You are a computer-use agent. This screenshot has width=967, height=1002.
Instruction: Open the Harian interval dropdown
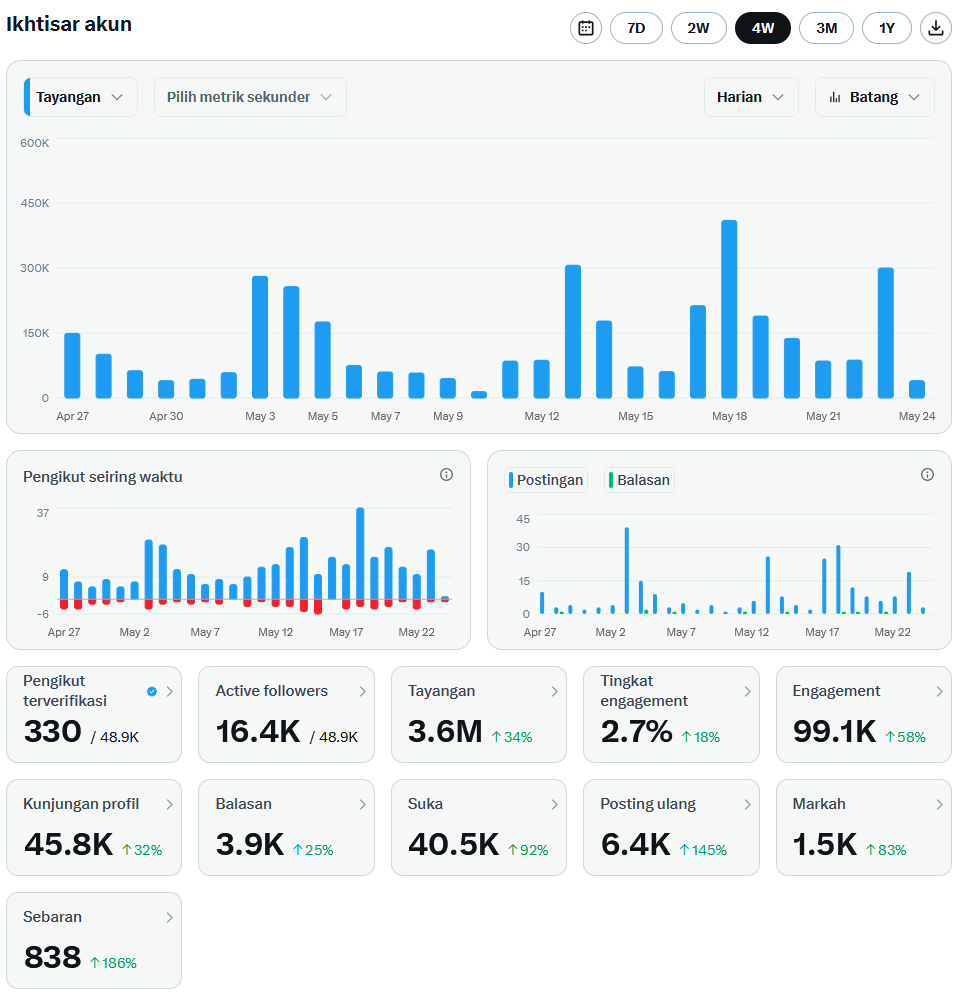pyautogui.click(x=751, y=97)
